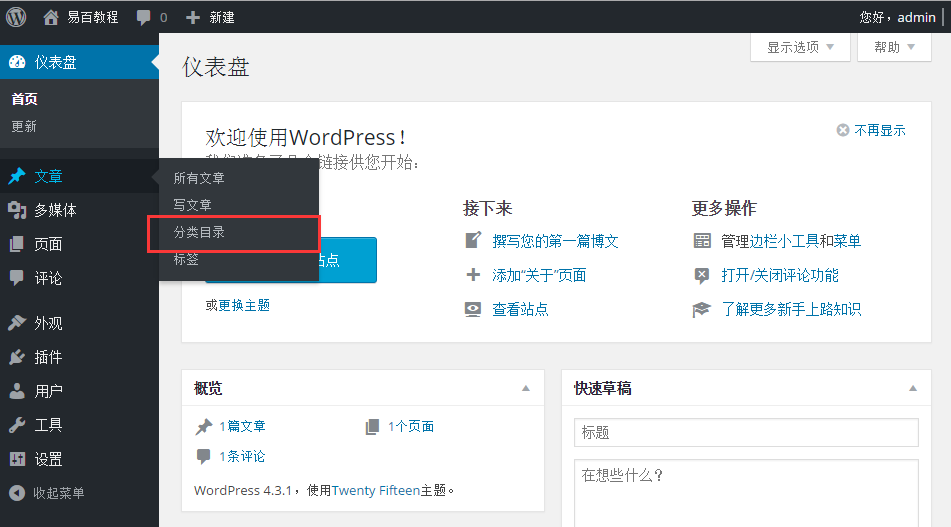Click the home icon beside 易百教程

click(x=51, y=17)
